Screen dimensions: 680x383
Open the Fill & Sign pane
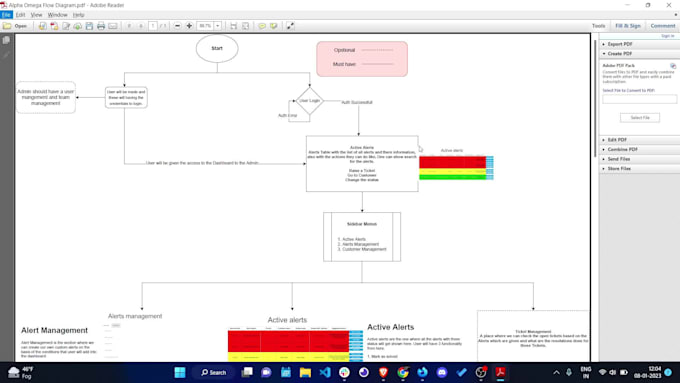(628, 26)
